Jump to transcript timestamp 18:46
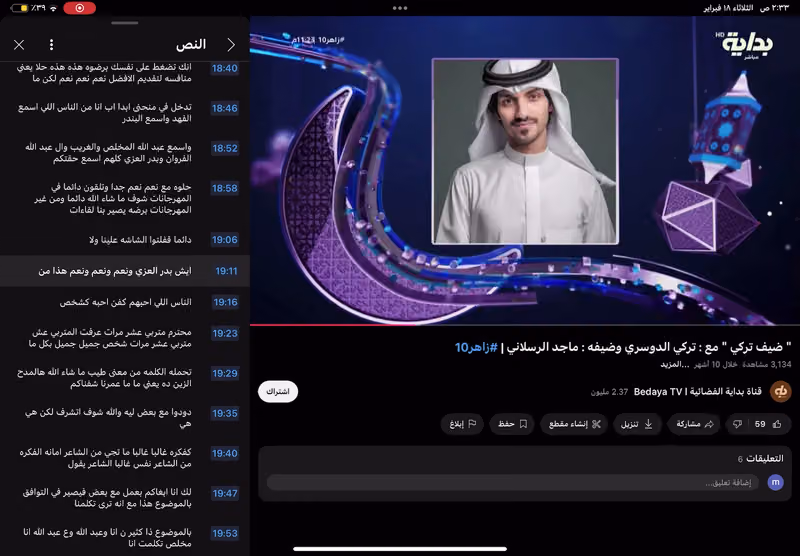The image size is (800, 556). tap(224, 108)
